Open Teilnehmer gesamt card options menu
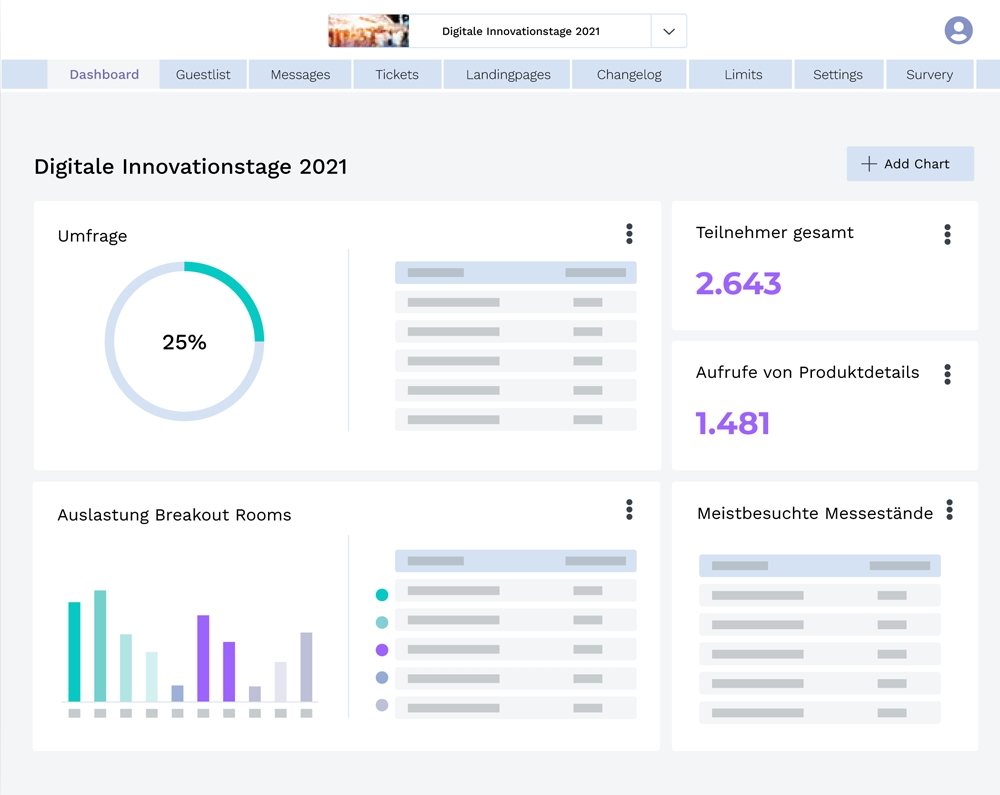The image size is (1000, 795). (947, 234)
